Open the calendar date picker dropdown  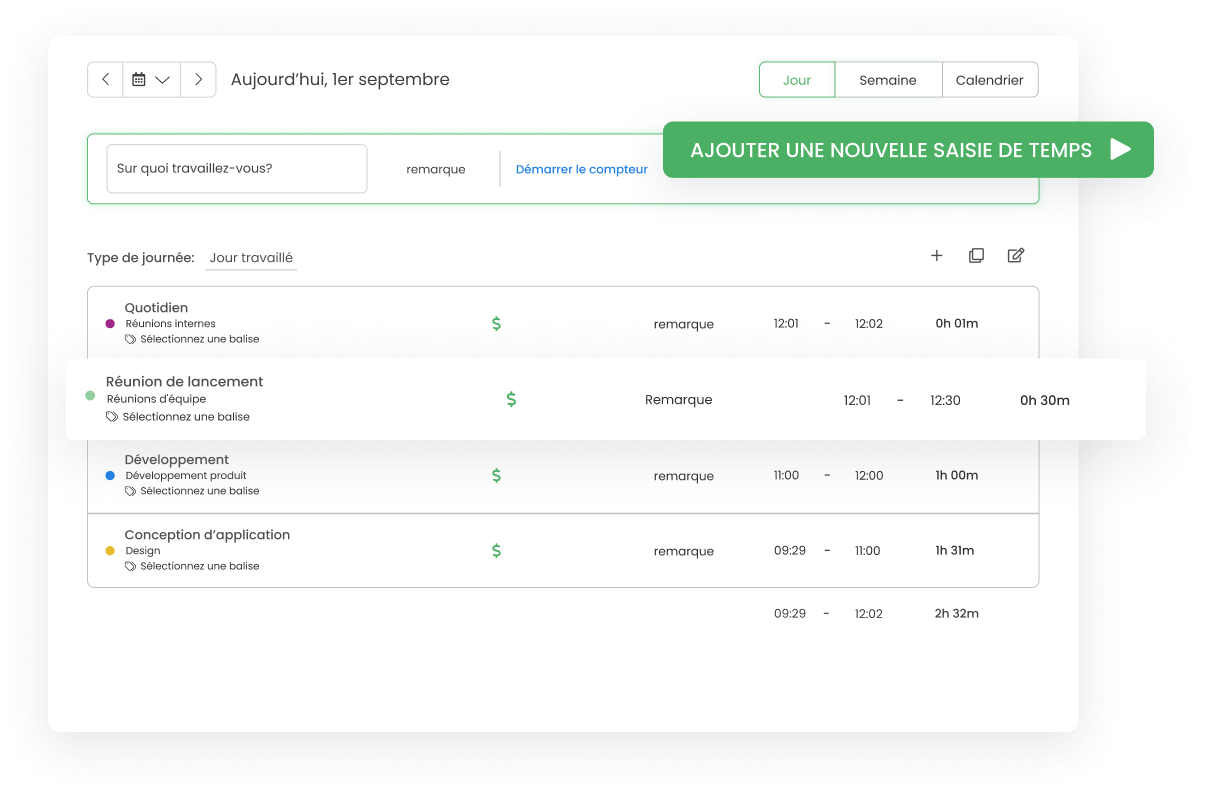(x=151, y=80)
